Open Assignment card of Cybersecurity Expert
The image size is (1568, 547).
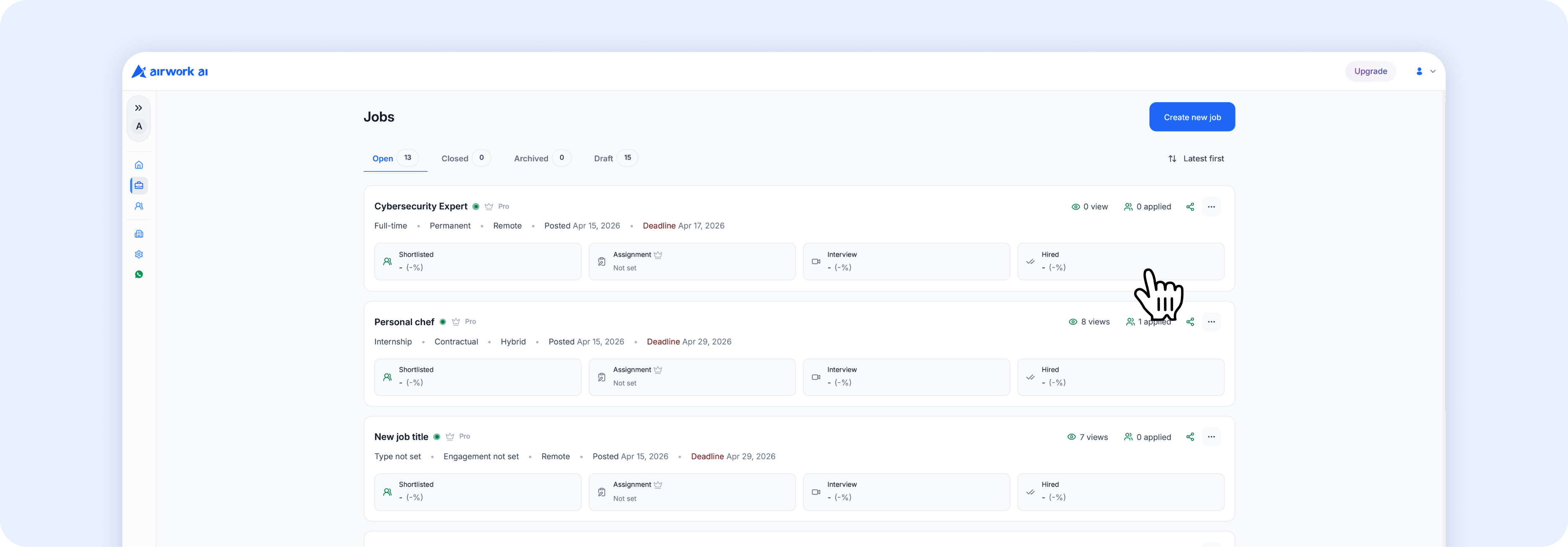click(692, 262)
